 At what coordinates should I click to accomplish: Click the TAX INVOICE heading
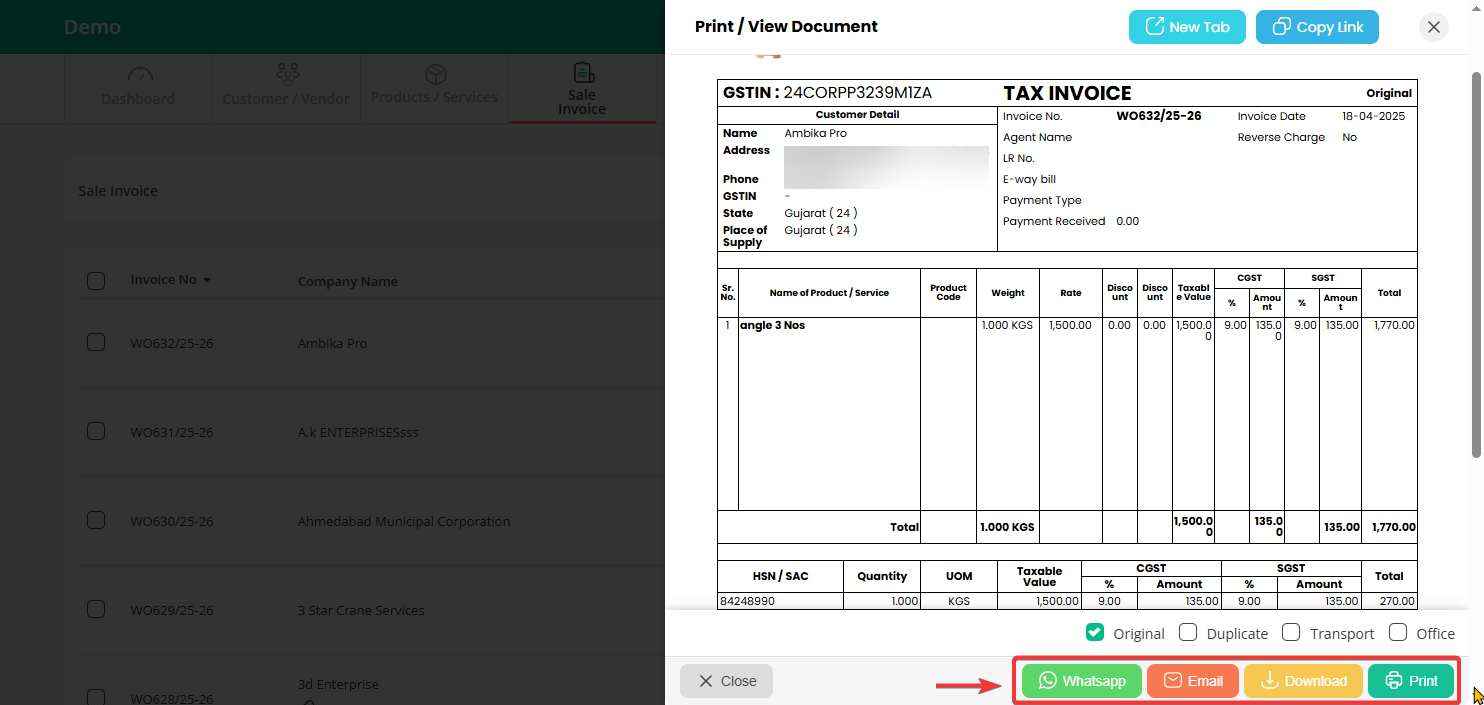(1067, 93)
